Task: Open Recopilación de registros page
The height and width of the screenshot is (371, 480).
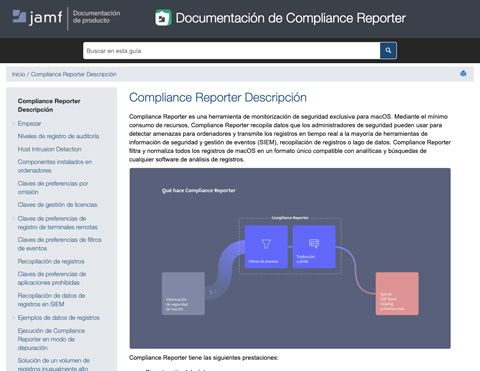Action: 51,262
